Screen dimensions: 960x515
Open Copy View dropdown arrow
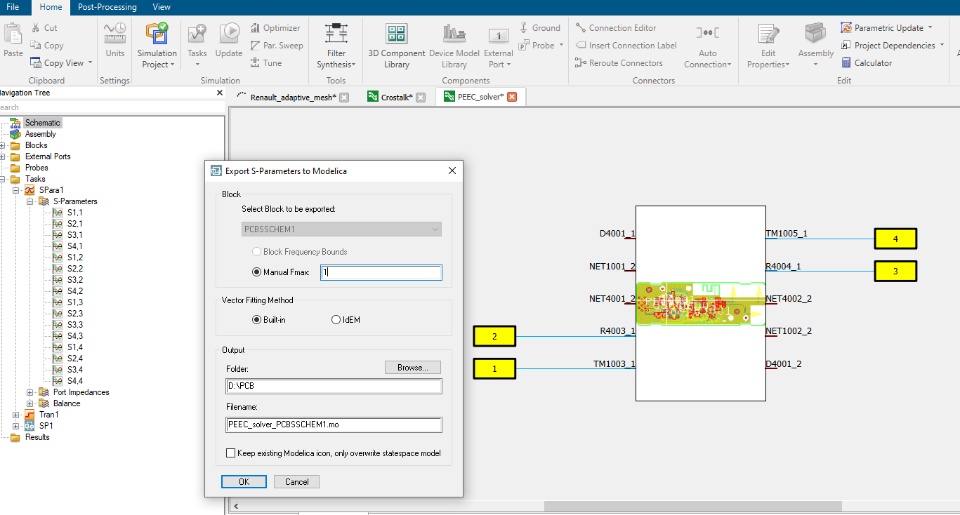[90, 62]
